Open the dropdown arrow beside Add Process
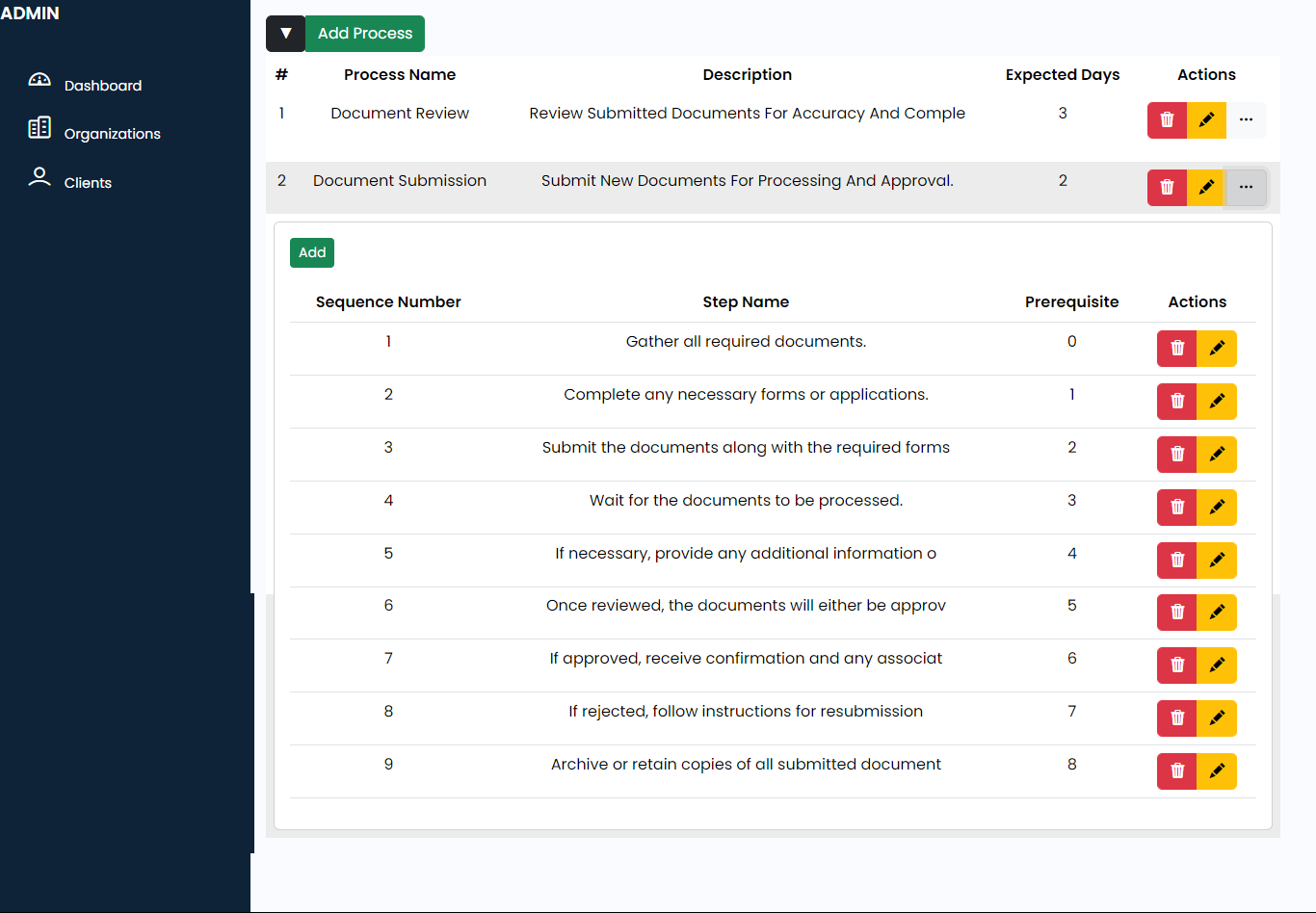 pyautogui.click(x=285, y=34)
